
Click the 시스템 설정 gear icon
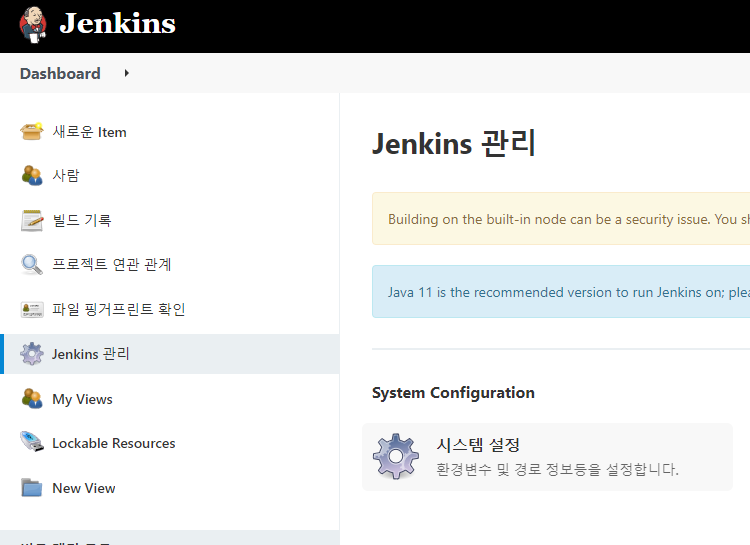(396, 456)
